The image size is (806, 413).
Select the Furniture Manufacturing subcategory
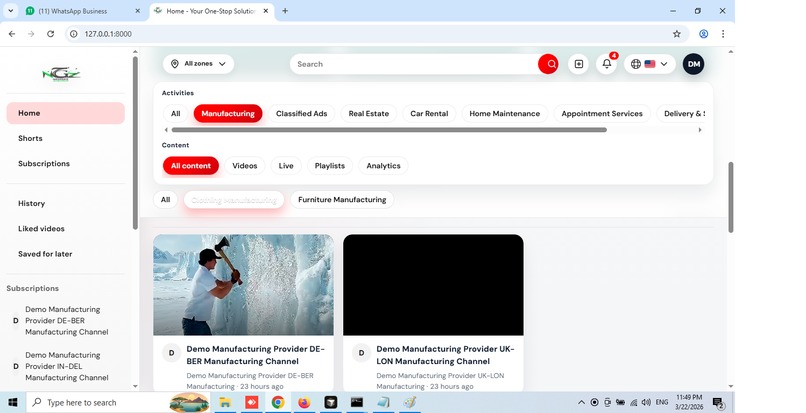(342, 200)
